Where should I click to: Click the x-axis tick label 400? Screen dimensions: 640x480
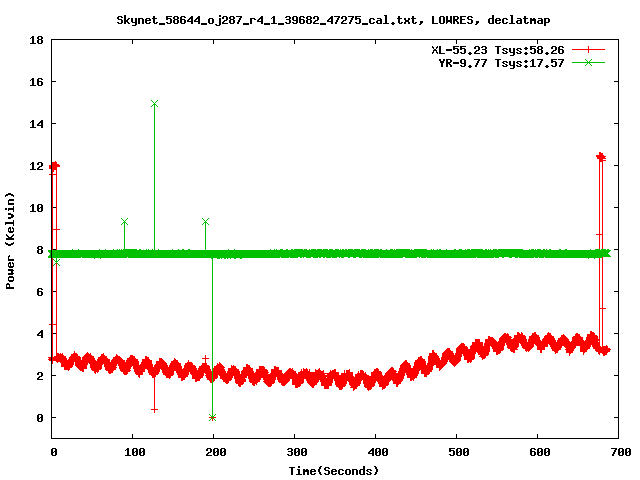(x=378, y=452)
